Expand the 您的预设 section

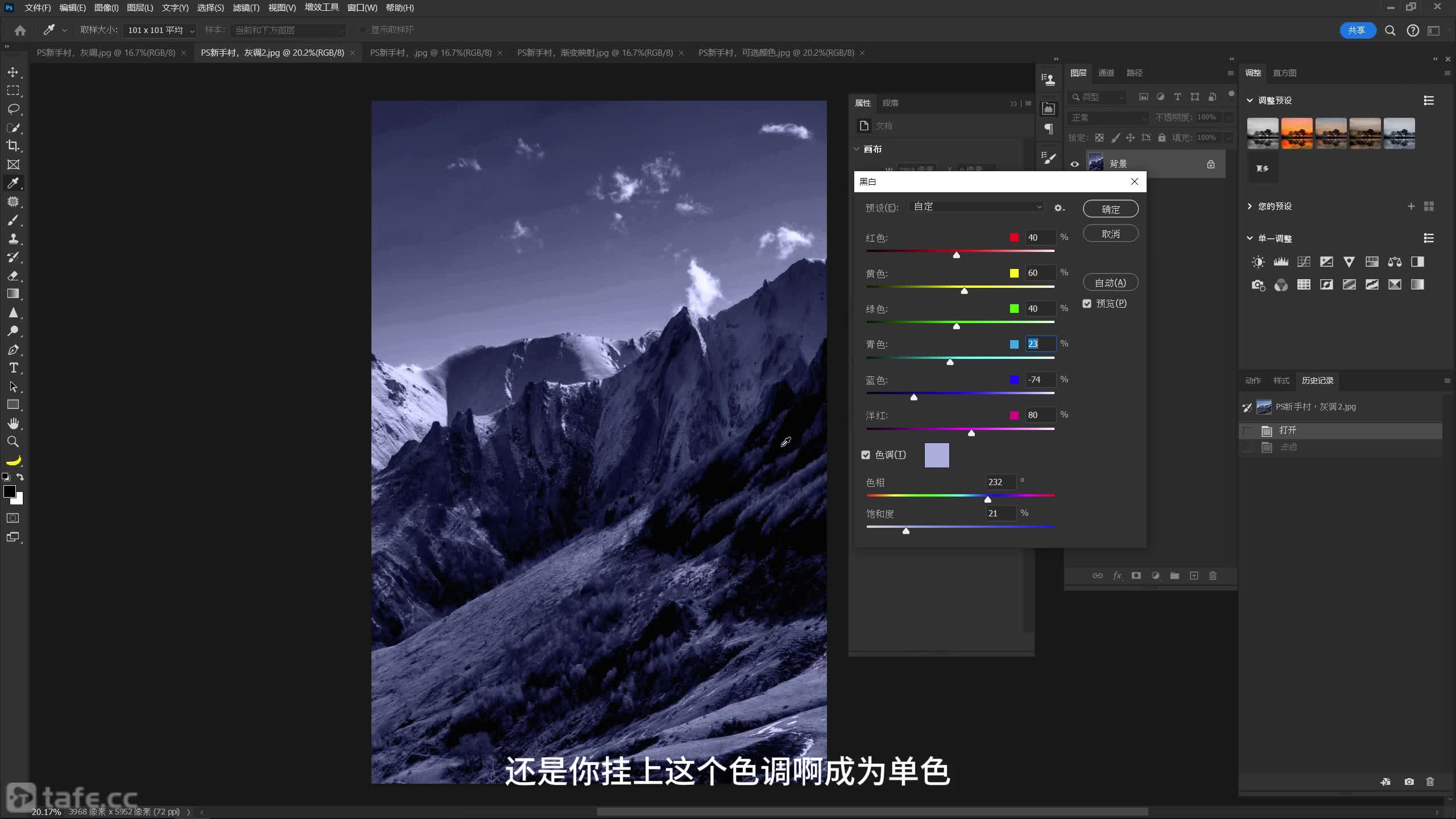click(x=1250, y=206)
